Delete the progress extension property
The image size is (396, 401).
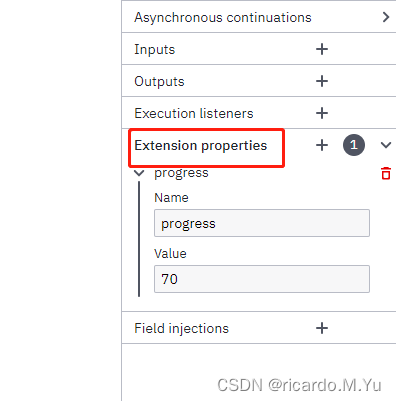pos(386,173)
